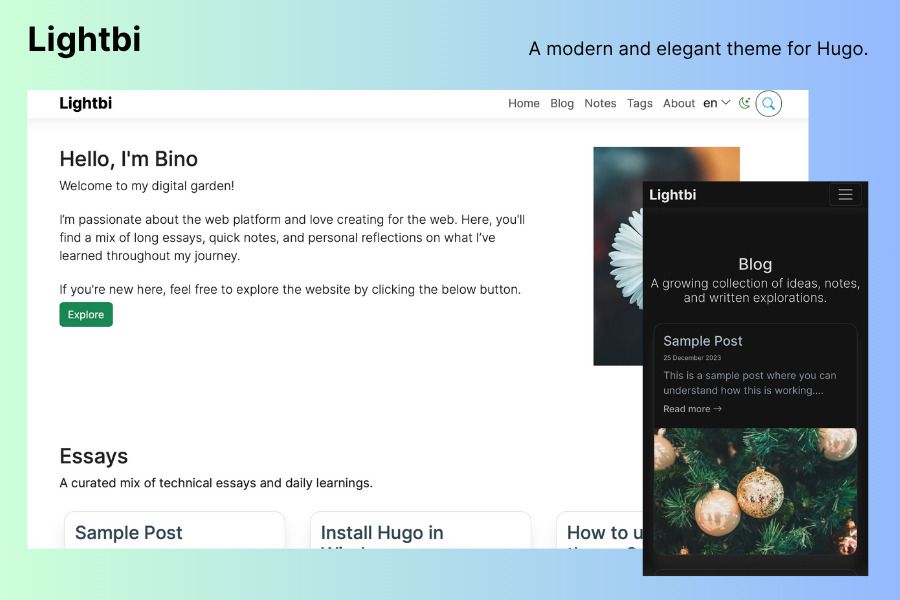The width and height of the screenshot is (900, 600).
Task: Expand the 'en' language dropdown
Action: (716, 103)
